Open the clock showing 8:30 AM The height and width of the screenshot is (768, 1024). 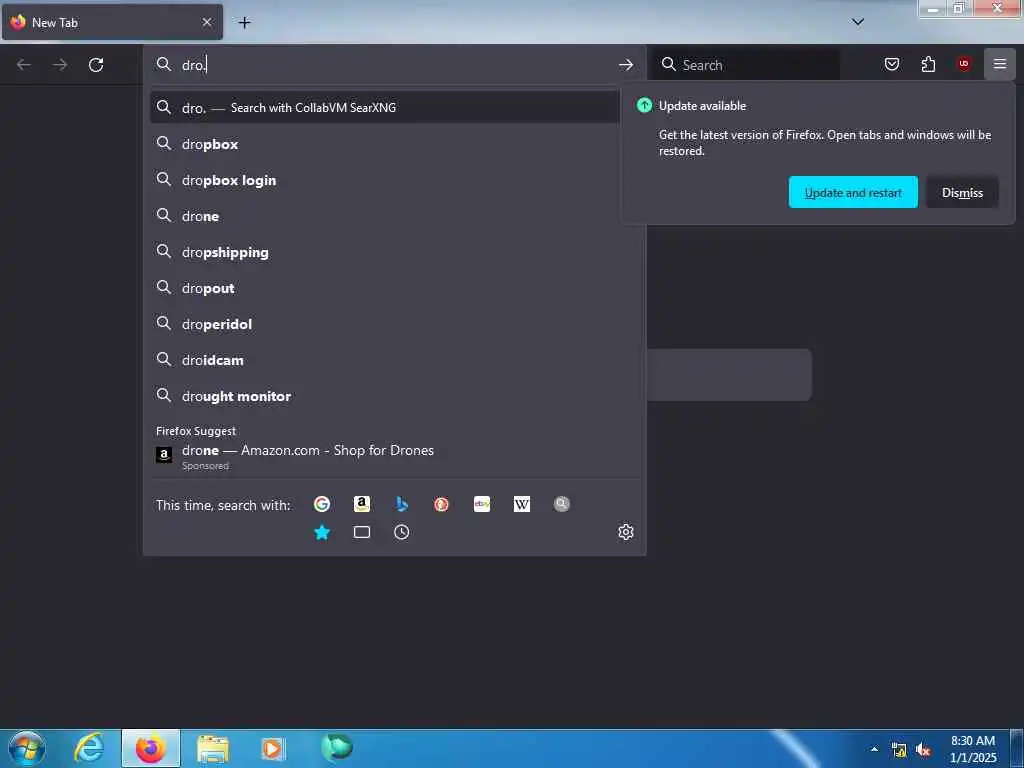973,749
